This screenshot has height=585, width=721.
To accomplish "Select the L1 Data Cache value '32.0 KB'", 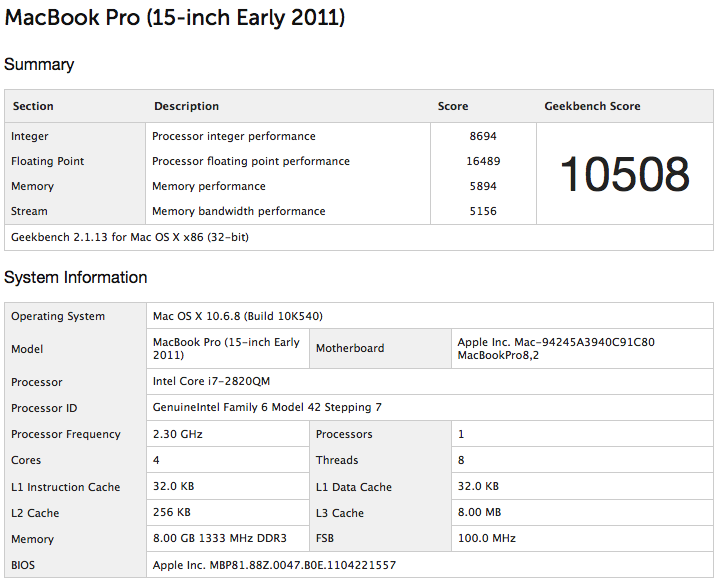I will tap(478, 486).
